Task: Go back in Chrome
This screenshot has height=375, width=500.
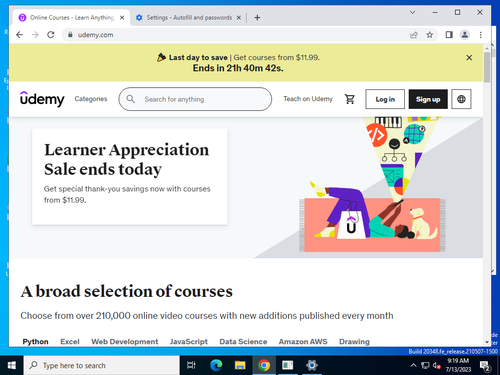Action: 19,35
